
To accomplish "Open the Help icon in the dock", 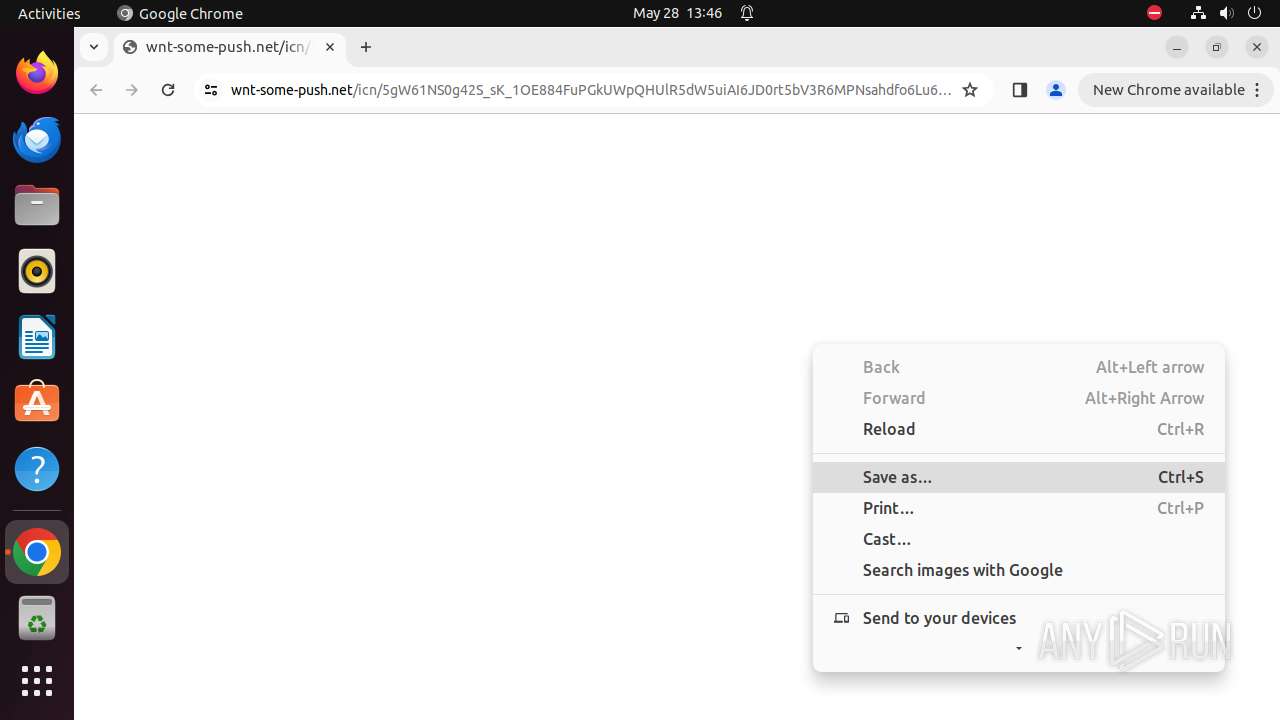I will (x=37, y=469).
